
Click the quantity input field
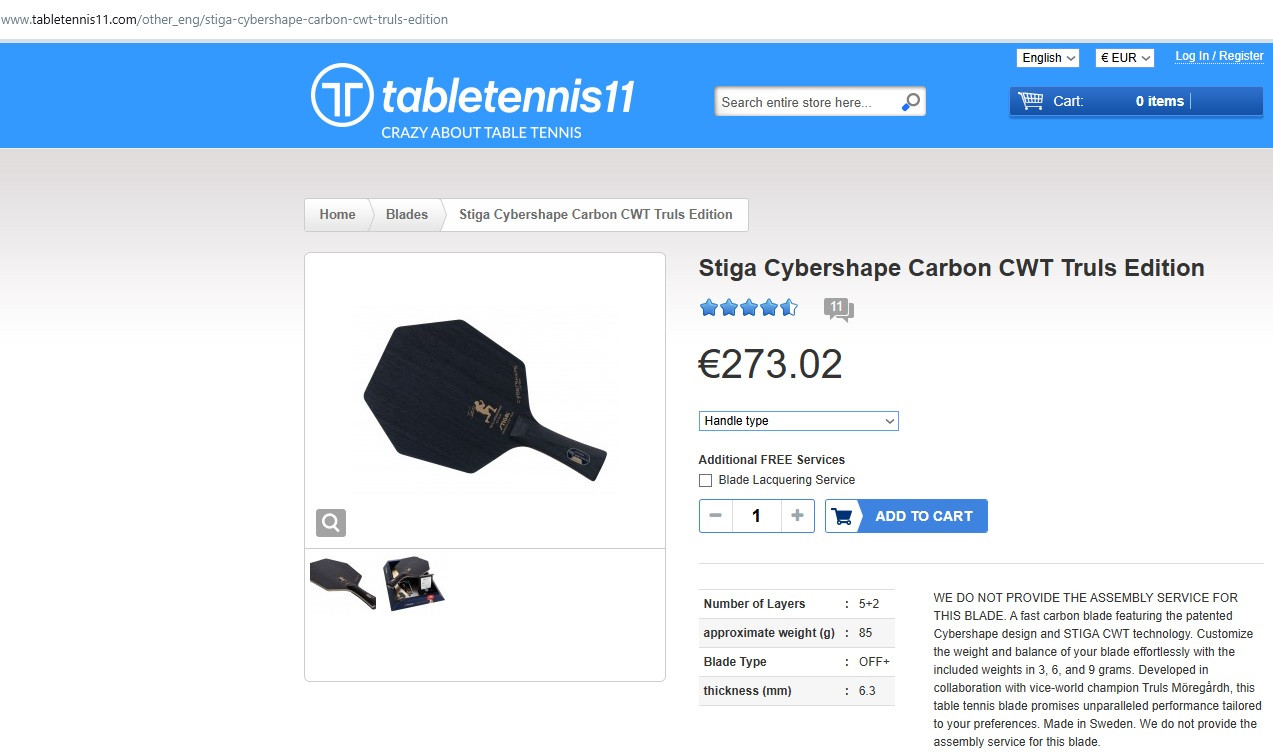click(x=756, y=516)
